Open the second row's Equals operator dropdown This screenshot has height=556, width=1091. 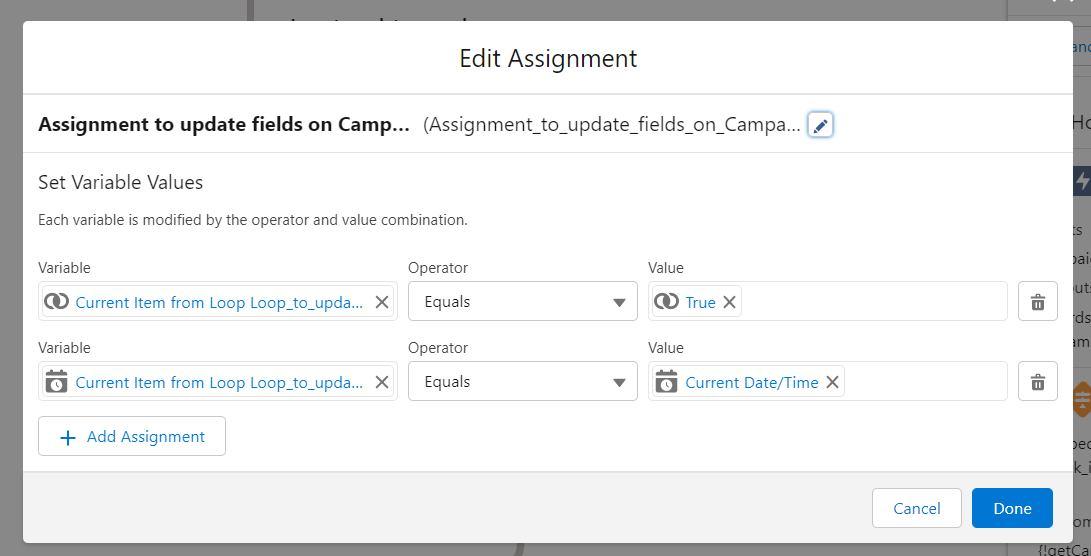(x=522, y=381)
